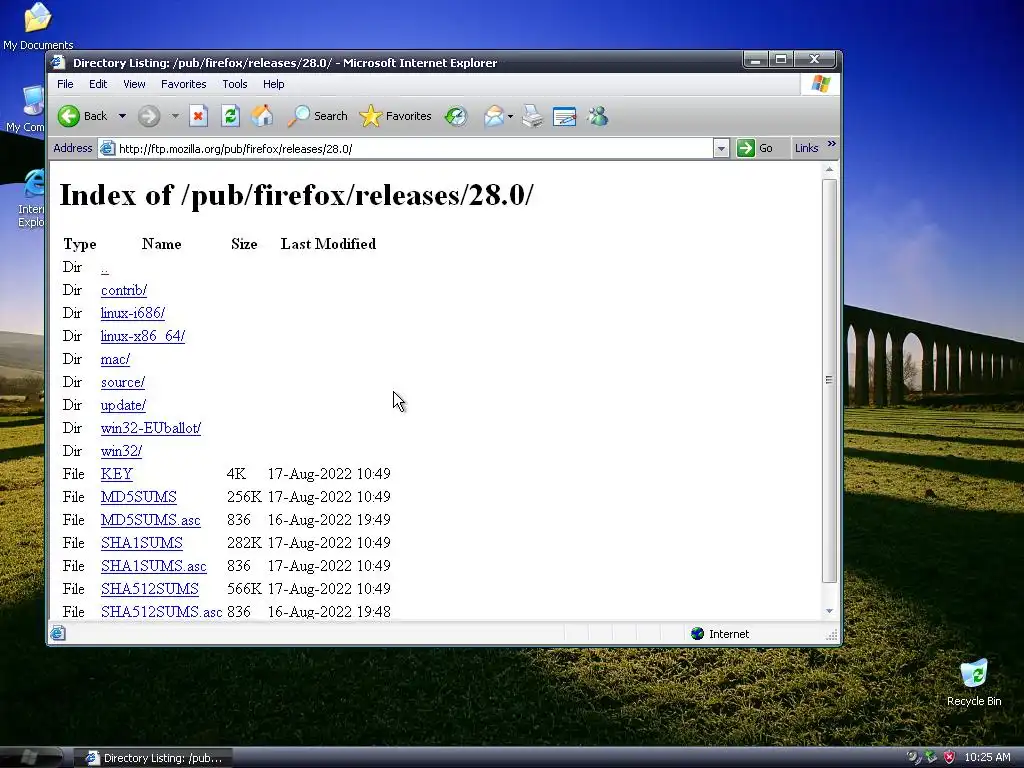Open the Search pane
Viewport: 1024px width, 768px height.
tap(318, 116)
